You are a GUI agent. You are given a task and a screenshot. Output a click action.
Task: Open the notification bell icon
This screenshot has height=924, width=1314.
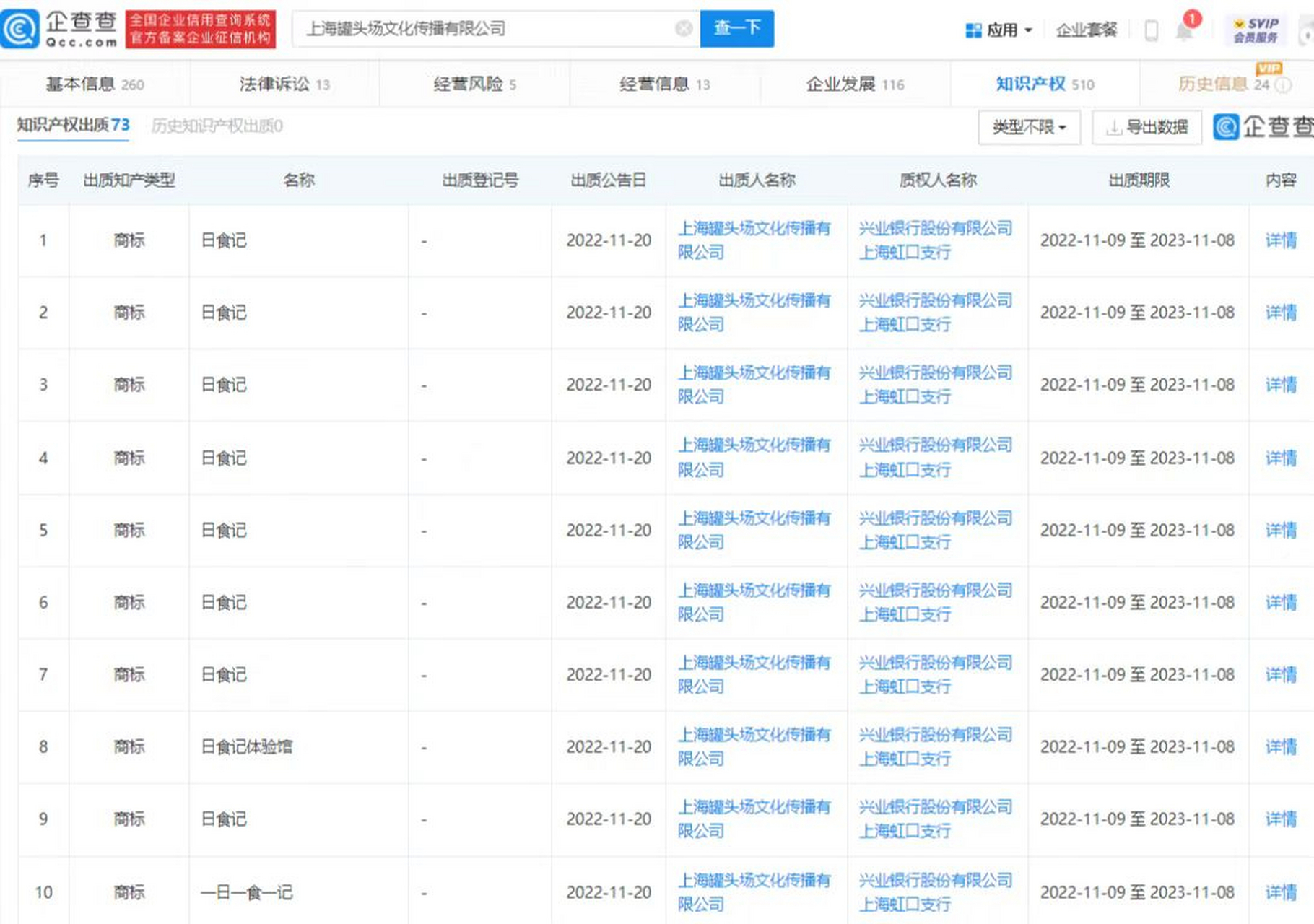pos(1184,31)
